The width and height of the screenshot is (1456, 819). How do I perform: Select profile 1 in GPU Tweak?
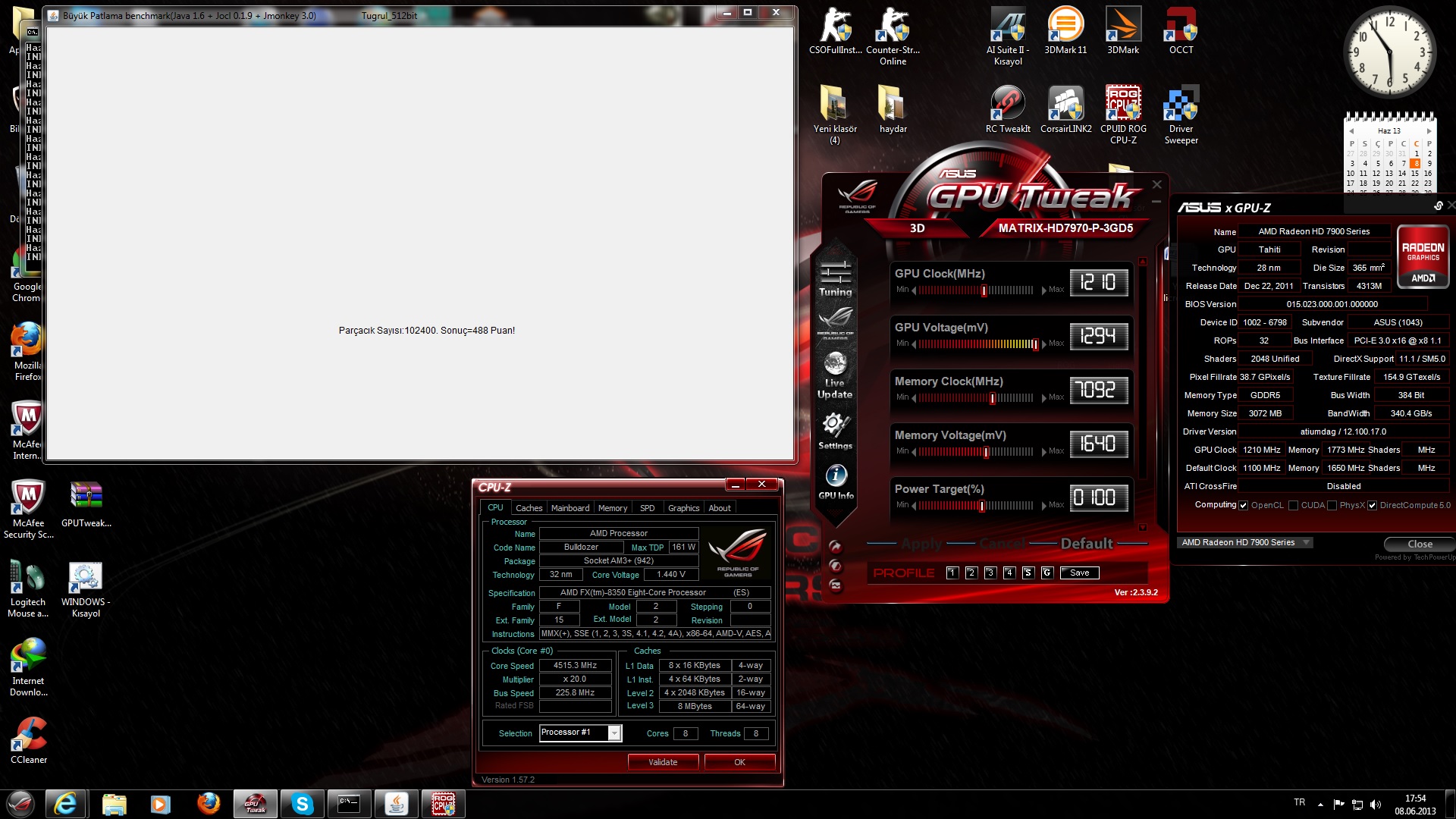point(952,573)
